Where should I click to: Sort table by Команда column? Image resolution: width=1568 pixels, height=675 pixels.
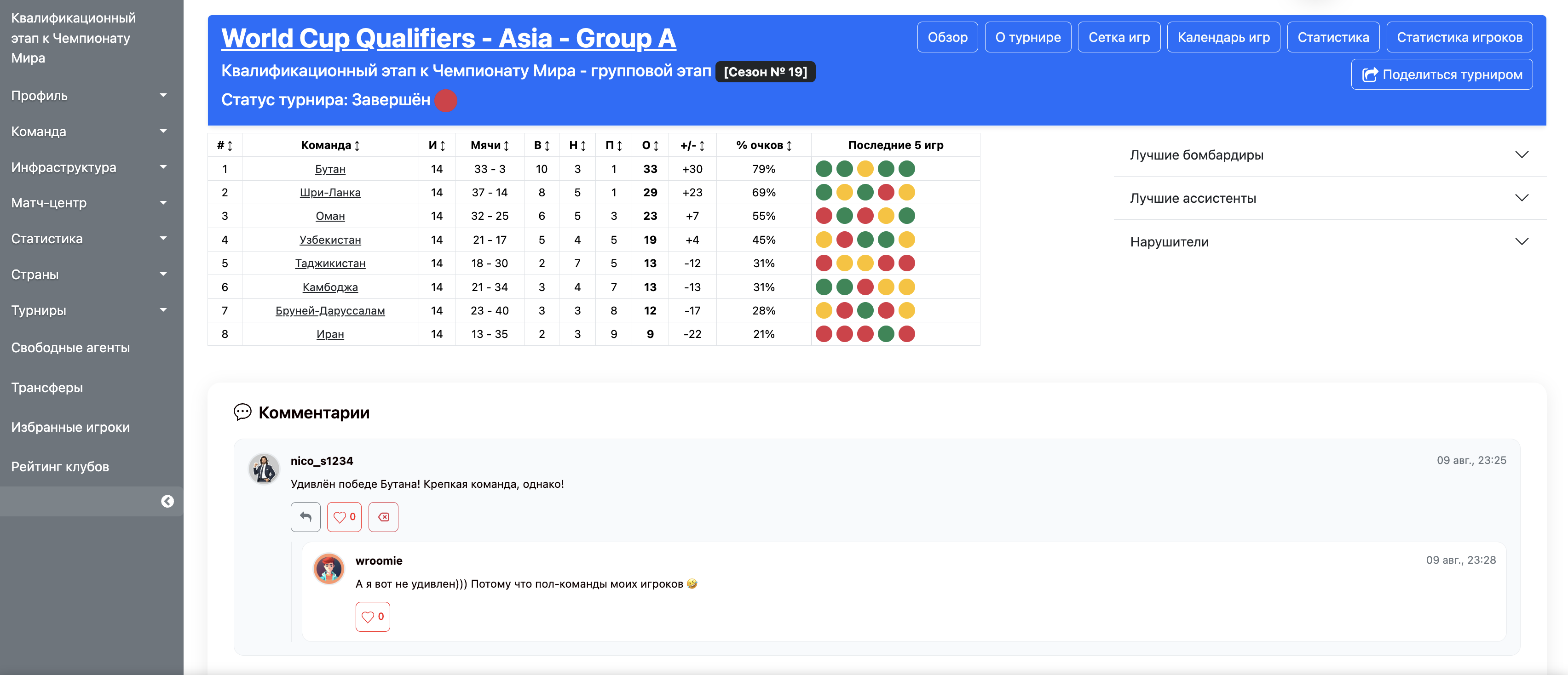330,145
